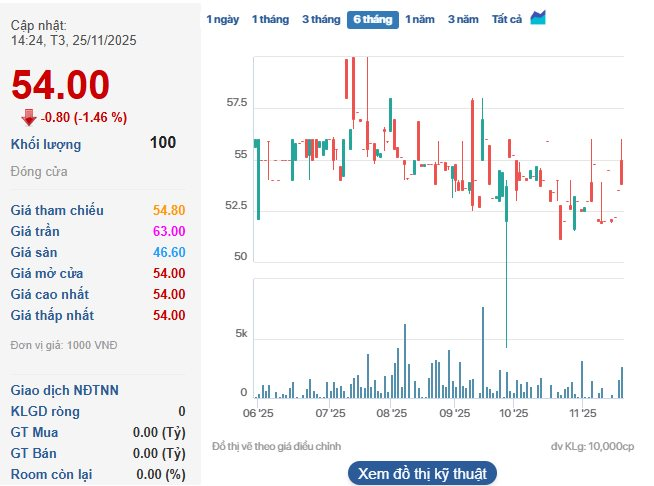The height and width of the screenshot is (486, 654).
Task: Click the large 54.00 current price
Action: click(x=60, y=85)
